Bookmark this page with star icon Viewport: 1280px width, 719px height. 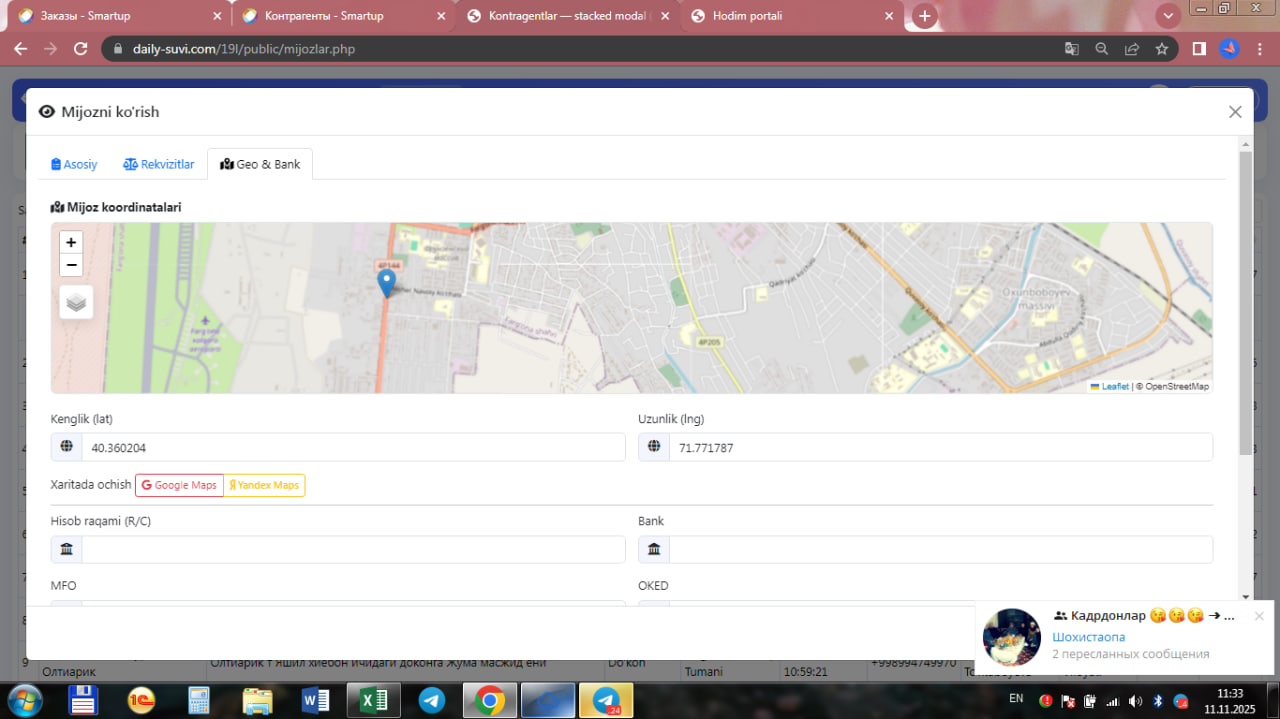pyautogui.click(x=1162, y=48)
